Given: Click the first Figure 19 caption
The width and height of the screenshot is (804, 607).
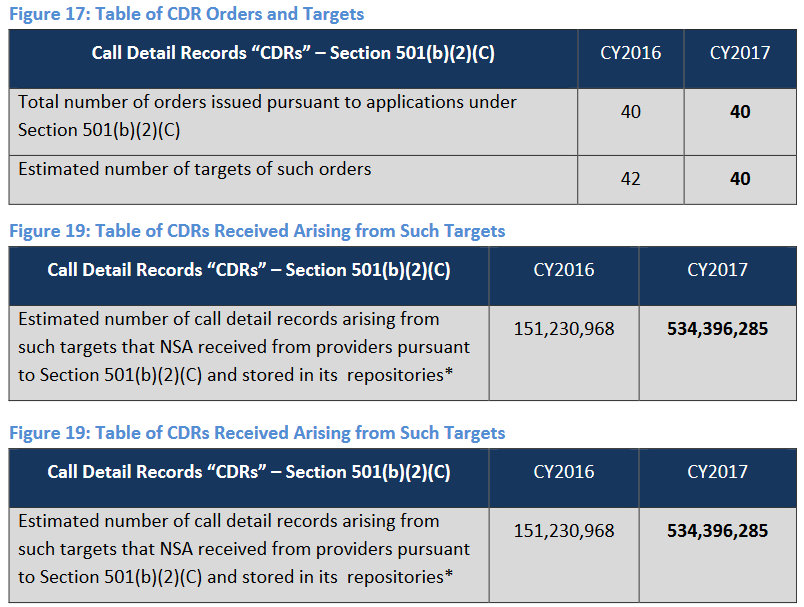Looking at the screenshot, I should (x=257, y=231).
